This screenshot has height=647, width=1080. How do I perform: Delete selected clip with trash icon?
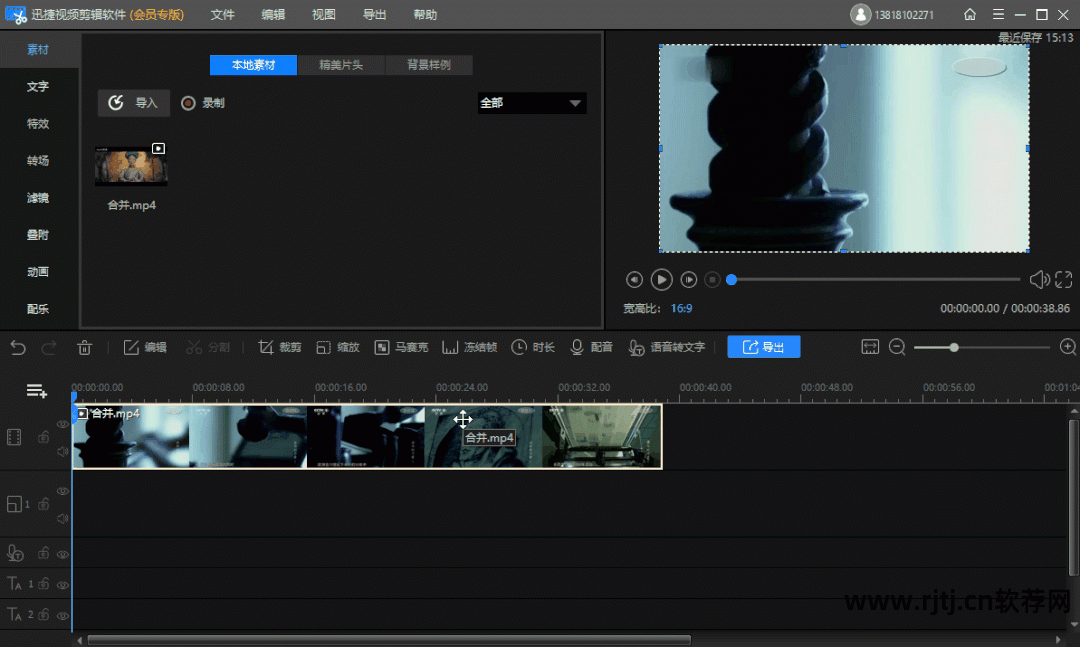click(85, 348)
